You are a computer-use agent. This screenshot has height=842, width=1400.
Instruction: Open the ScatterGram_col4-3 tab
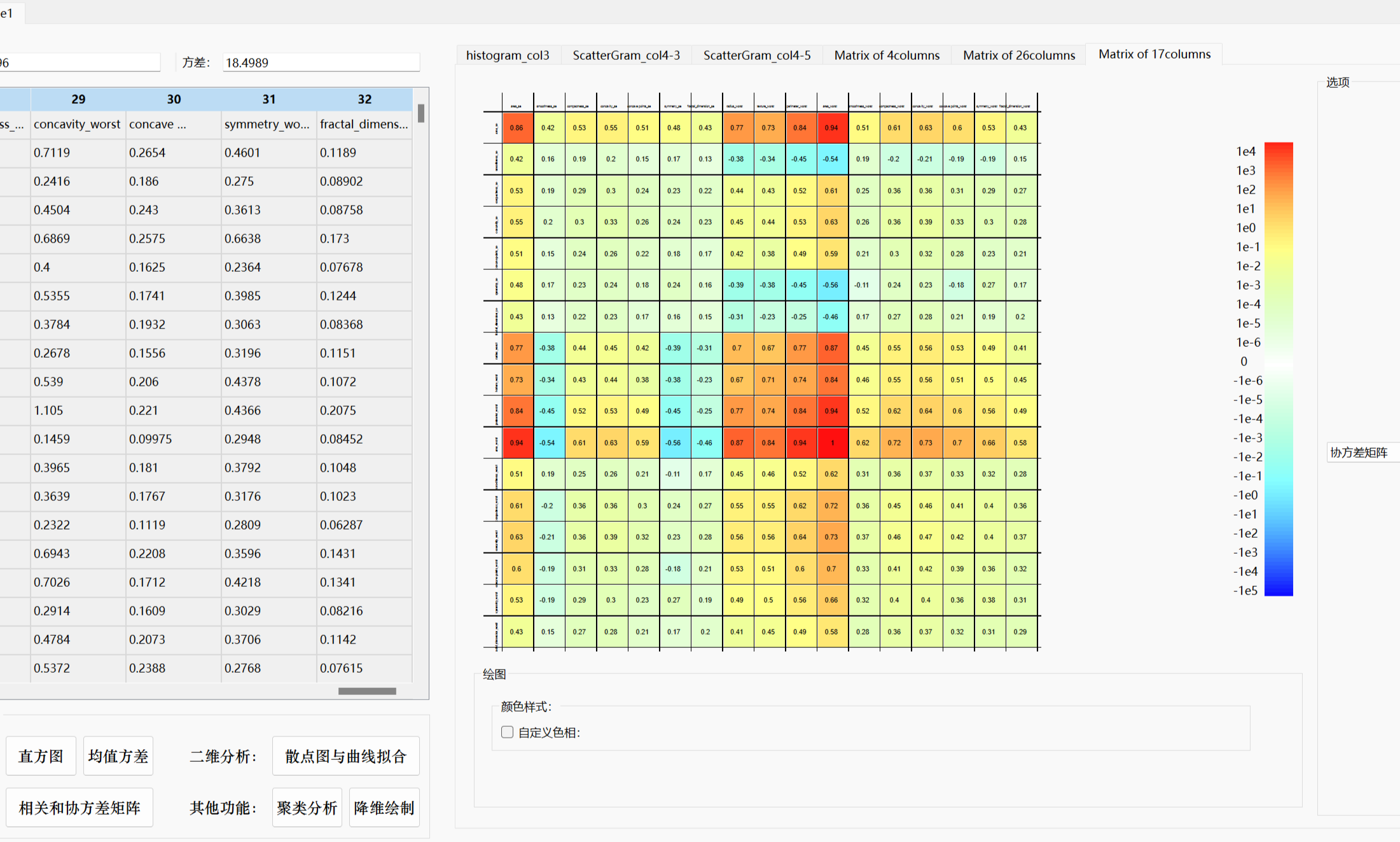[x=626, y=55]
